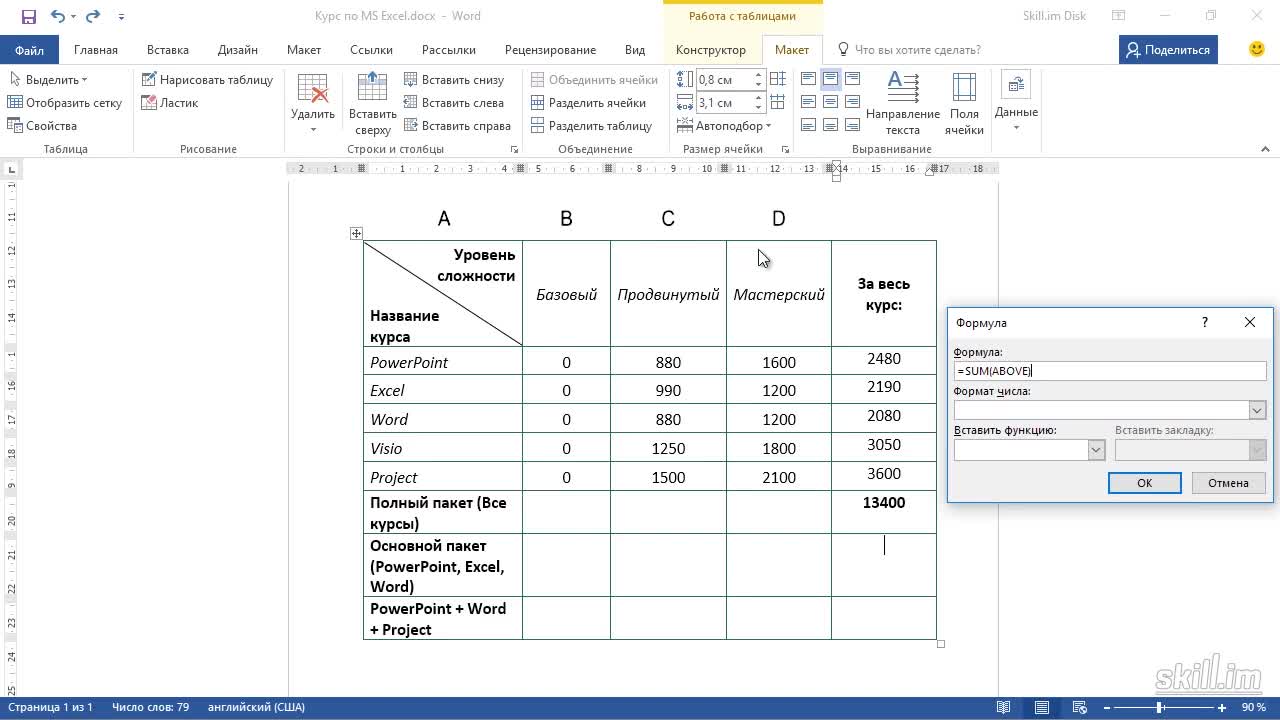Align cell text top center

[830, 78]
